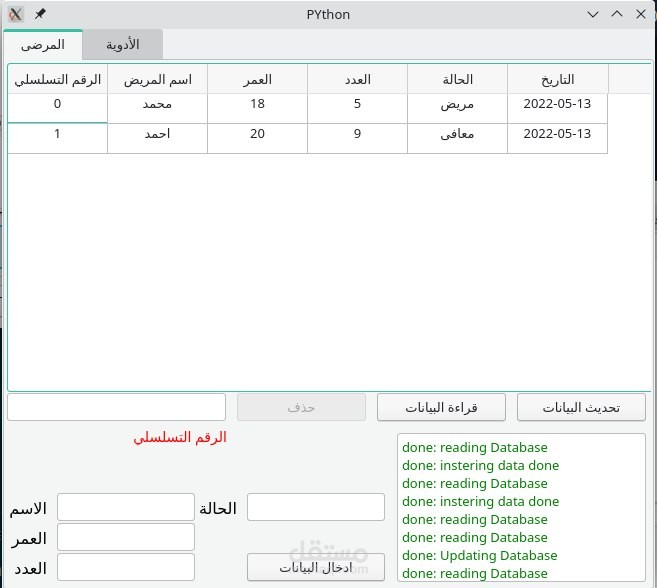Click the قراءة البيانات button
This screenshot has height=588, width=657.
[441, 407]
